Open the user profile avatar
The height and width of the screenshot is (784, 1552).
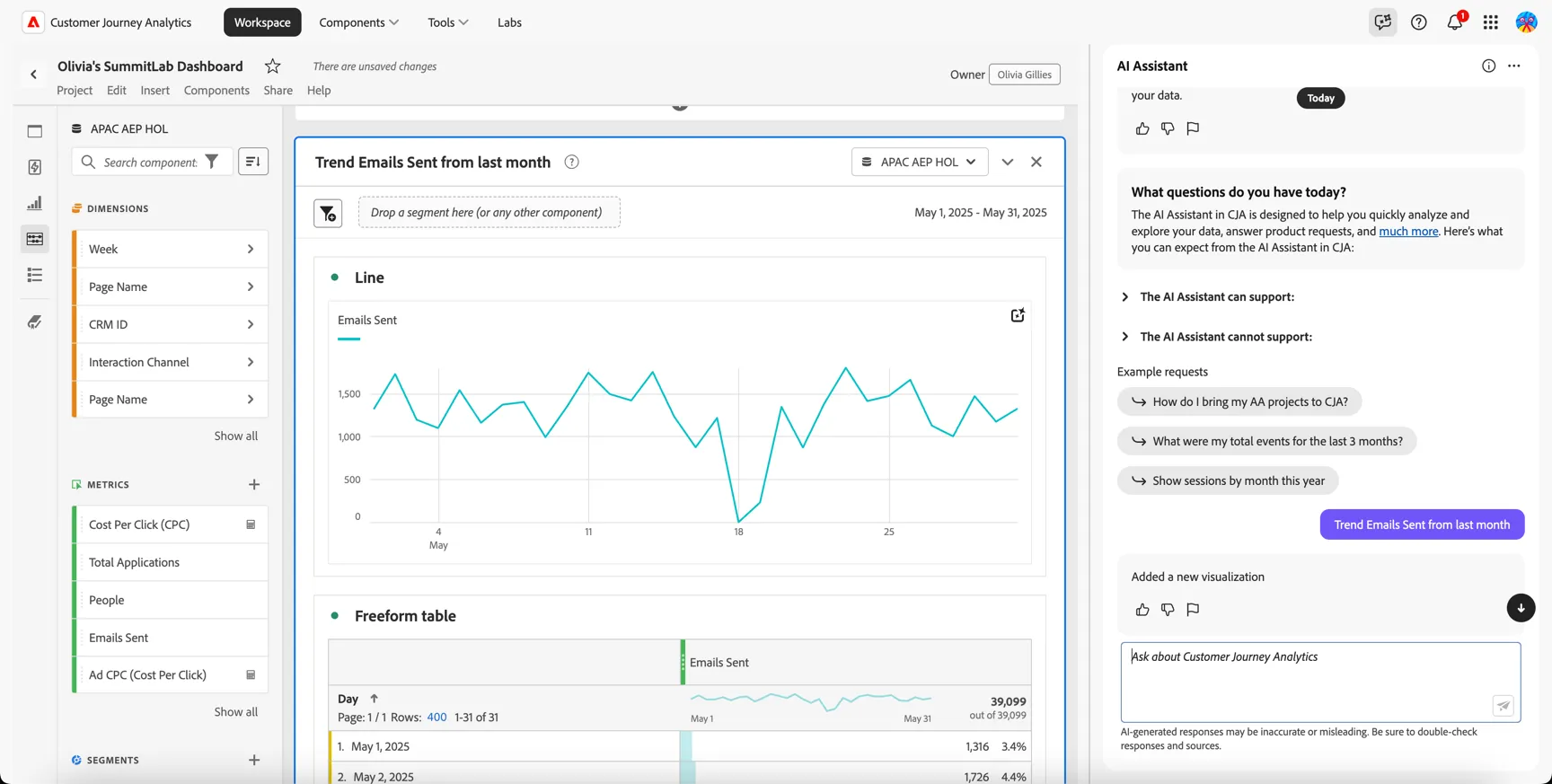tap(1526, 22)
